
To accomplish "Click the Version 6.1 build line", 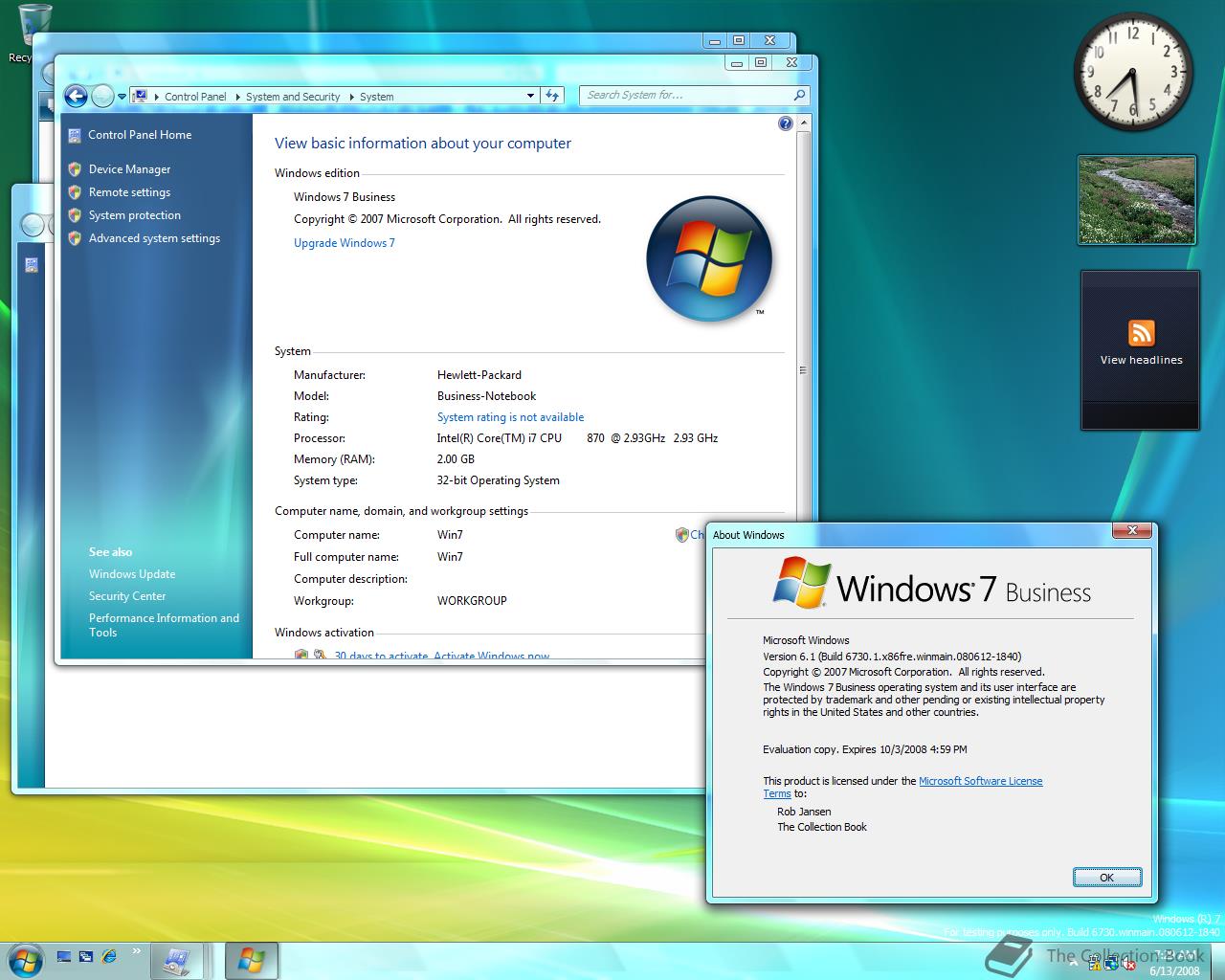I will tap(892, 657).
